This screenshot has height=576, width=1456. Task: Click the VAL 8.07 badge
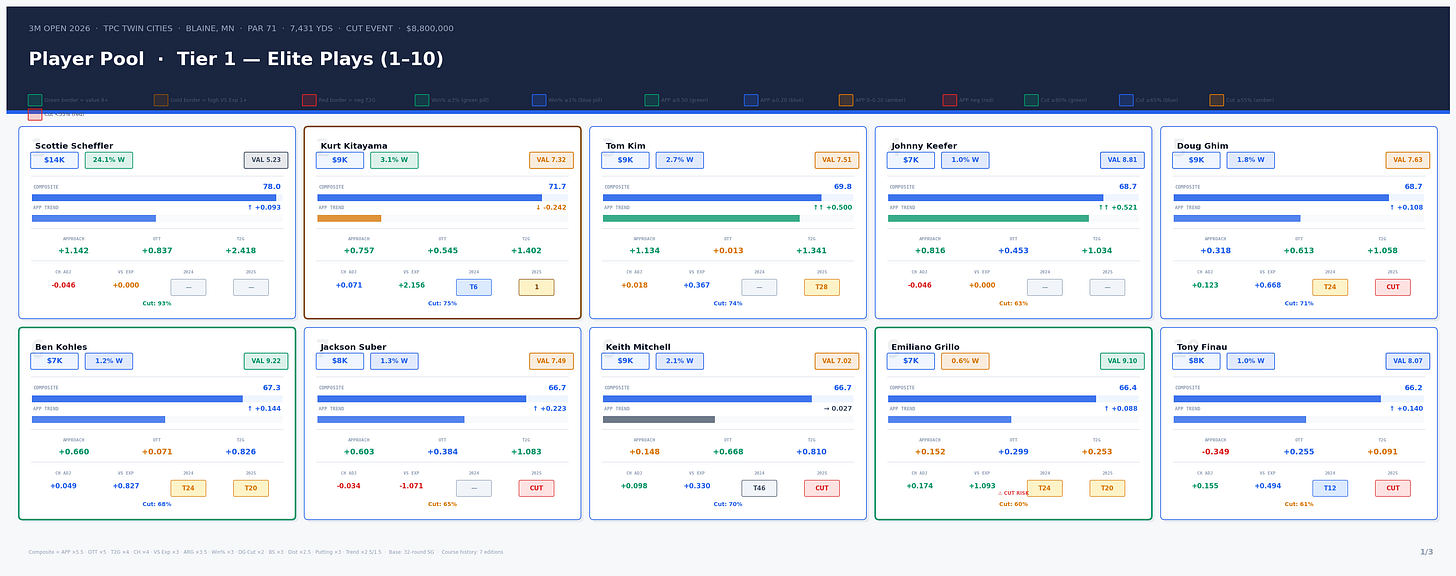click(x=1408, y=361)
